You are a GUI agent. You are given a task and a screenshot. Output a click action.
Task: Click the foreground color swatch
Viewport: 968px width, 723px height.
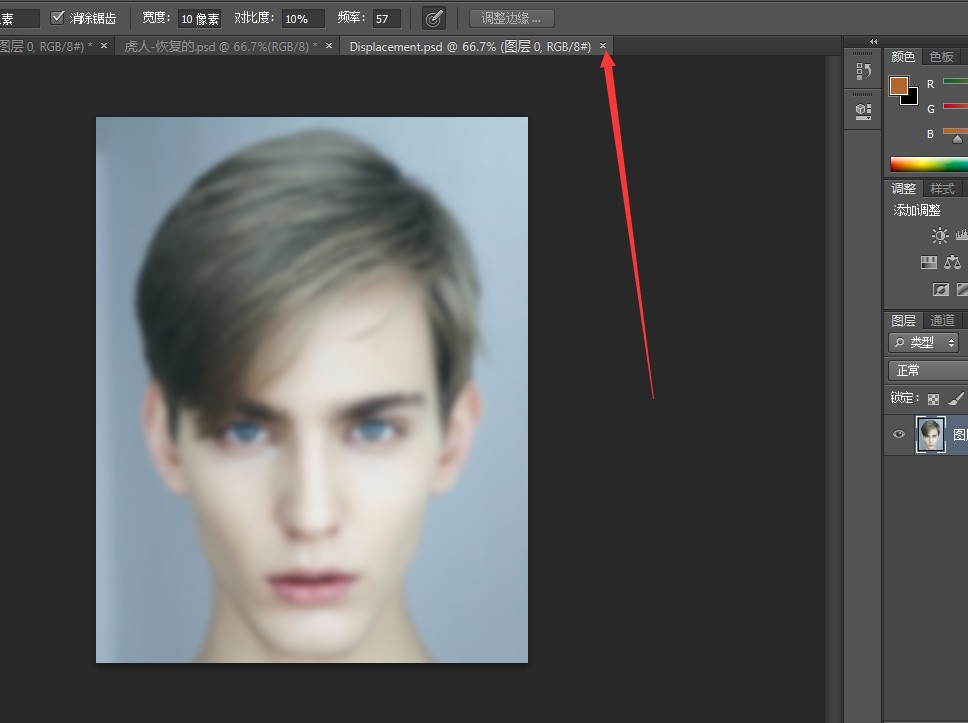click(899, 86)
